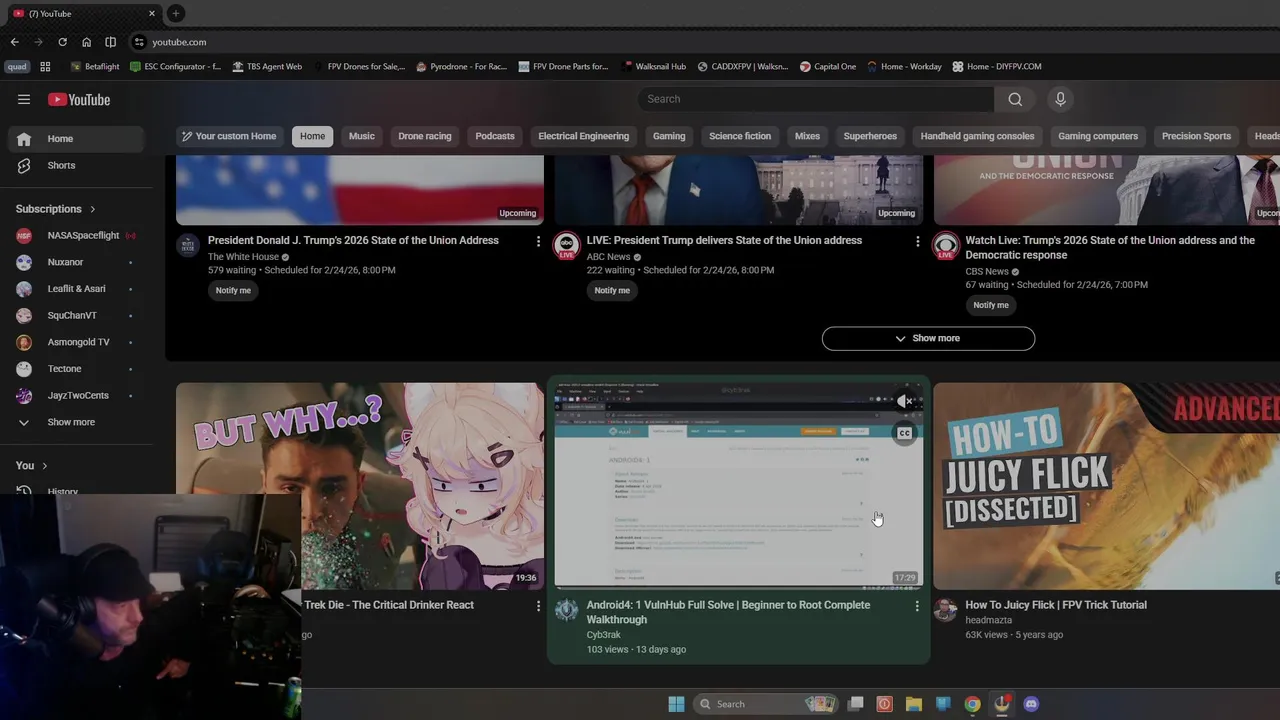Click the taskbar Search box
Screen dimensions: 1280x720
tap(766, 704)
